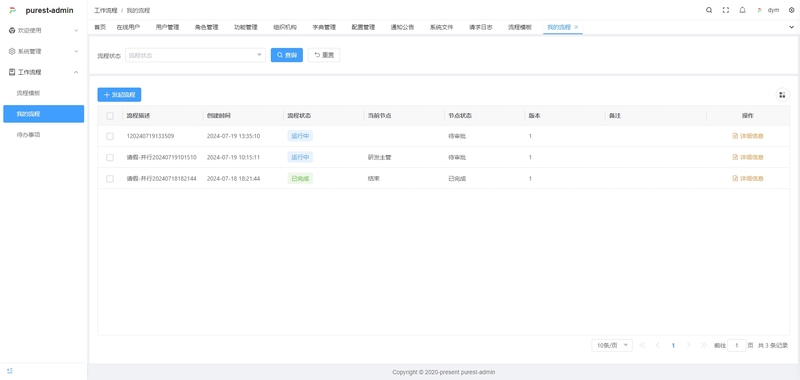Switch to the 用户管理 tab

tap(167, 27)
